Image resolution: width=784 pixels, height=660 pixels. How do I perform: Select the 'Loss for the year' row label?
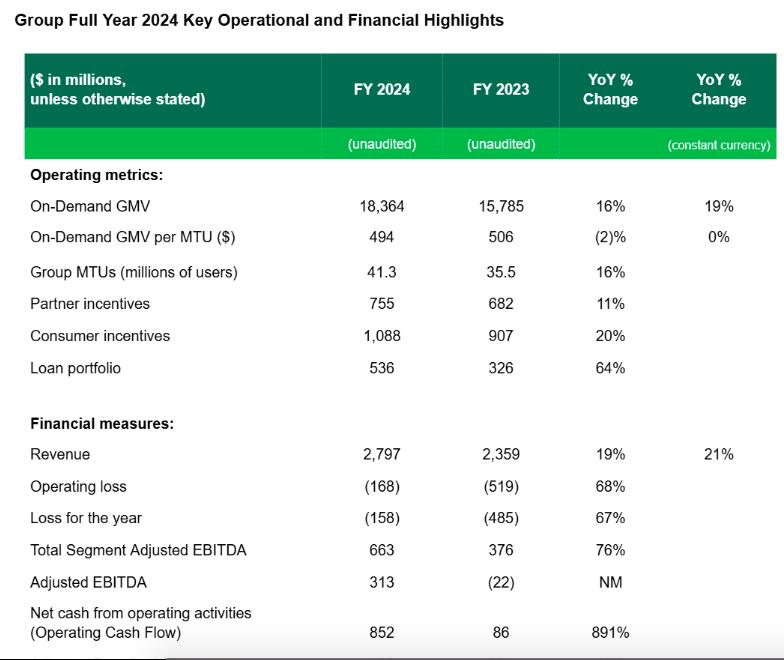click(x=86, y=518)
